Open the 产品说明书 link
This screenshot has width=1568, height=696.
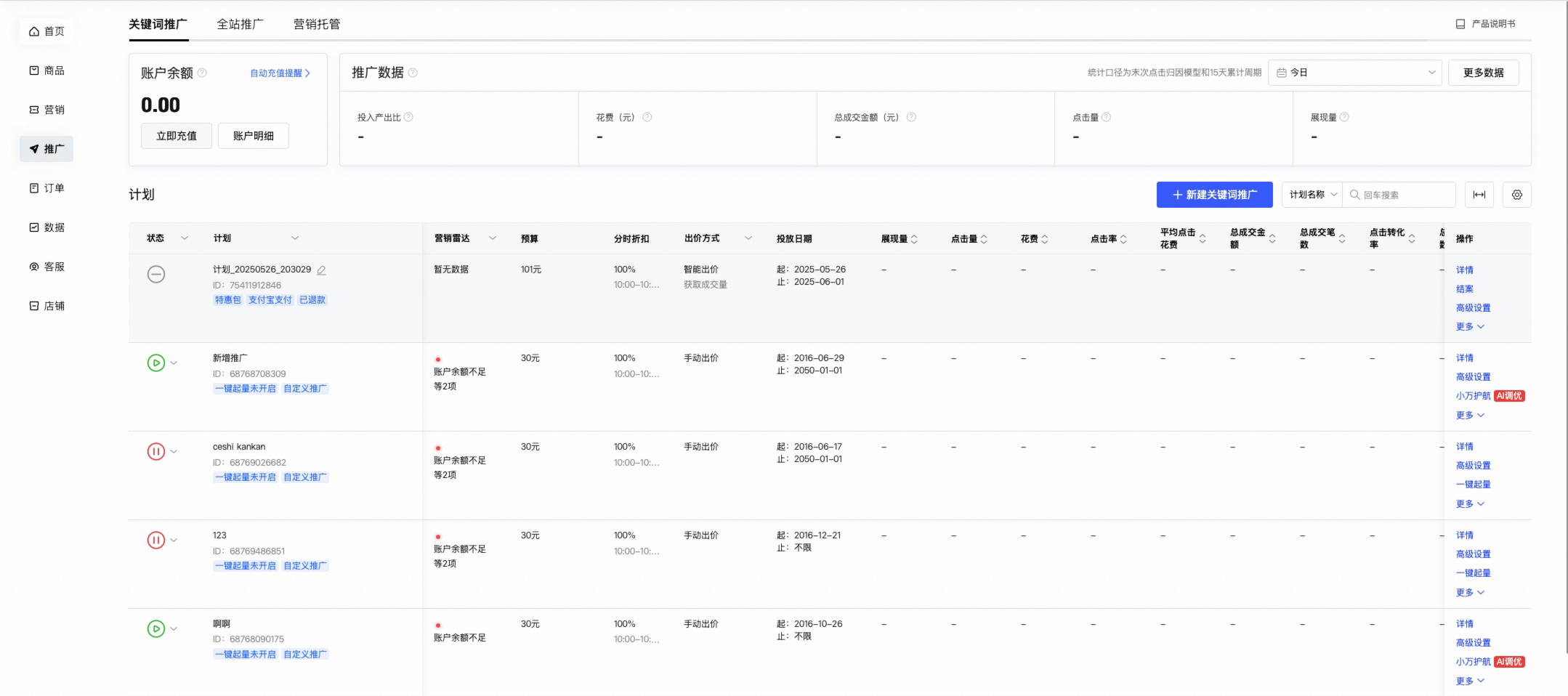point(1486,24)
